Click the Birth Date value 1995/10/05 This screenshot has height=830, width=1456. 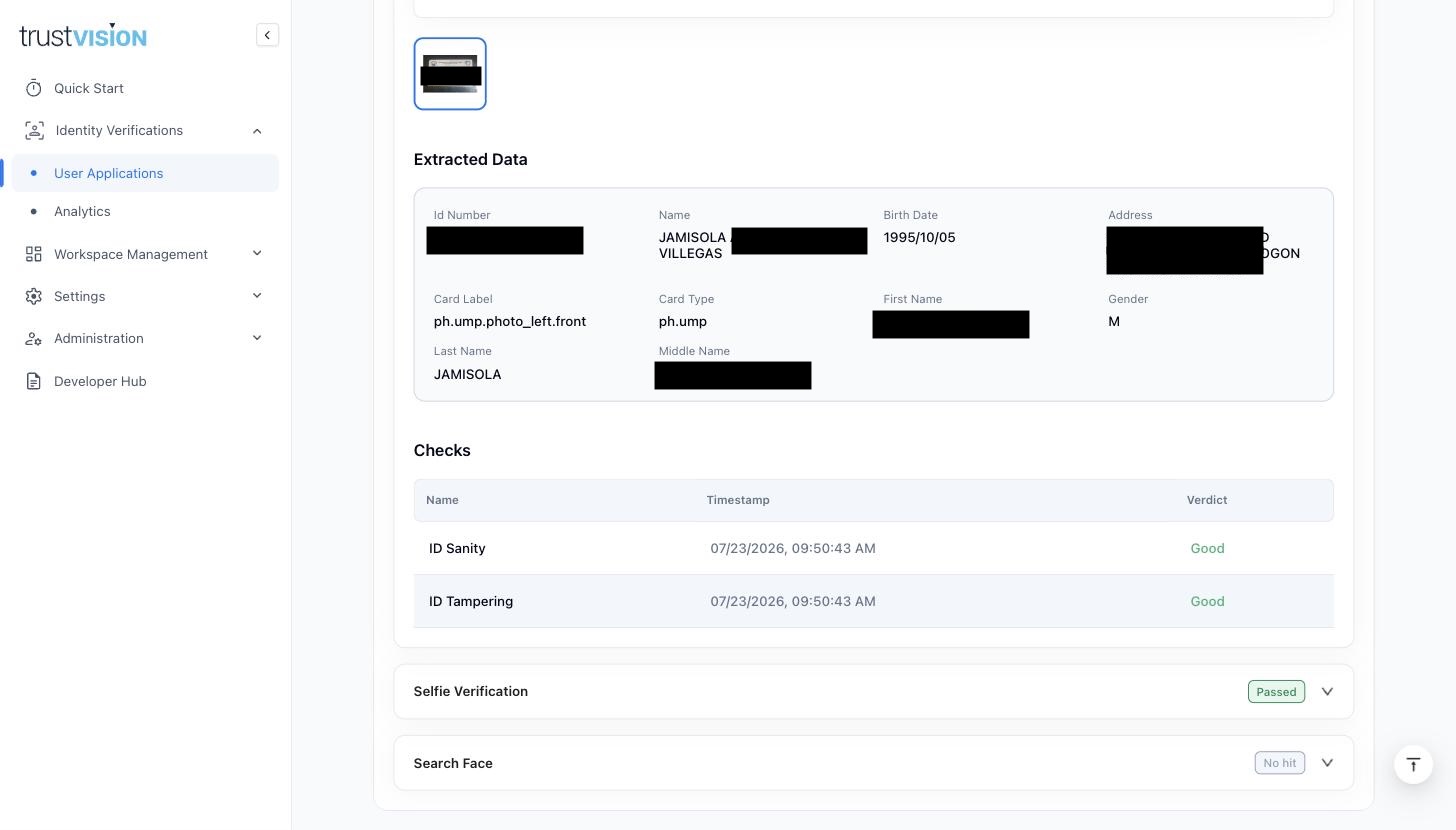click(x=919, y=237)
